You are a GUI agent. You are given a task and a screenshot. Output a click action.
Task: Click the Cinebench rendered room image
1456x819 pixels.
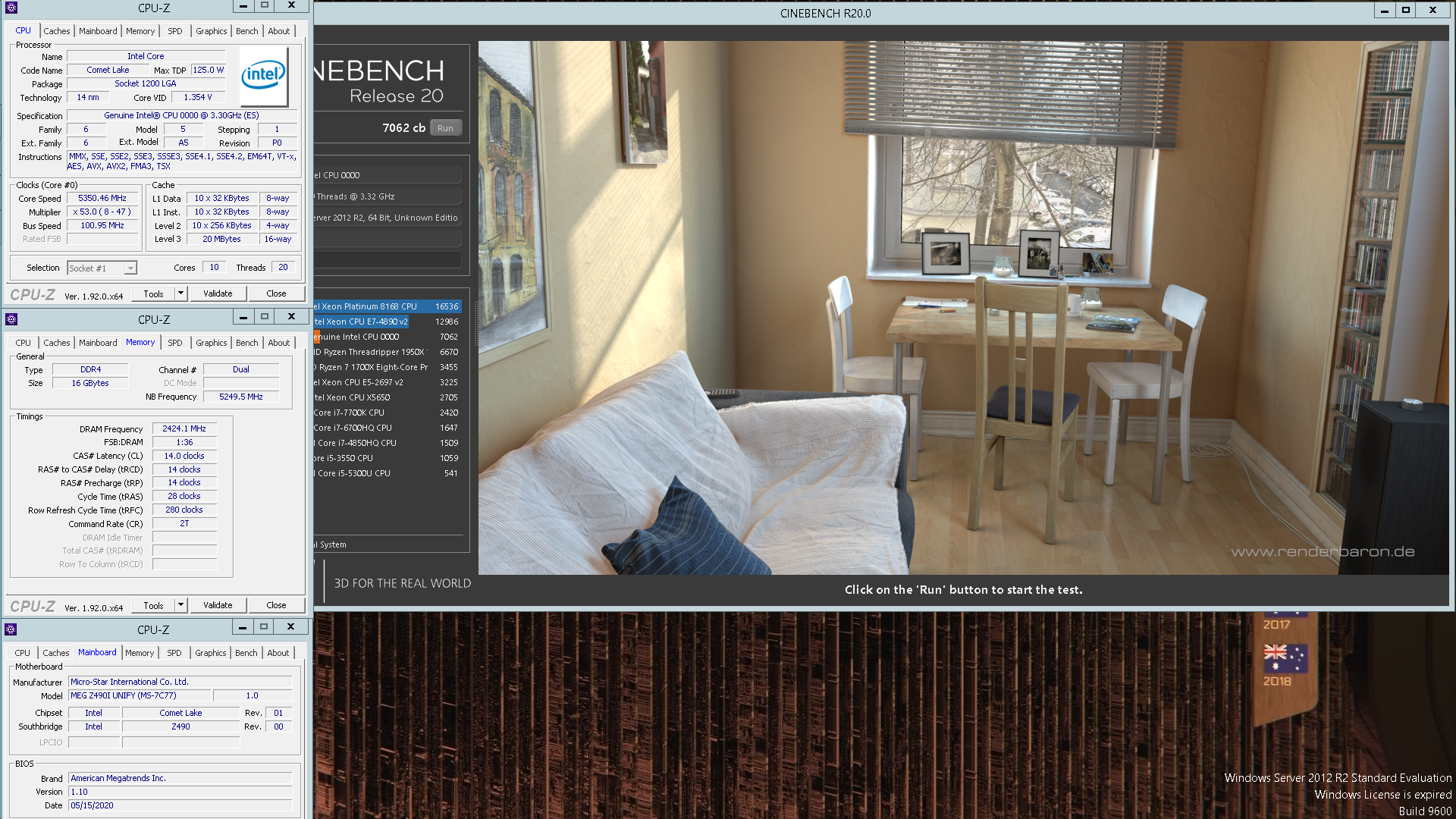coord(963,307)
